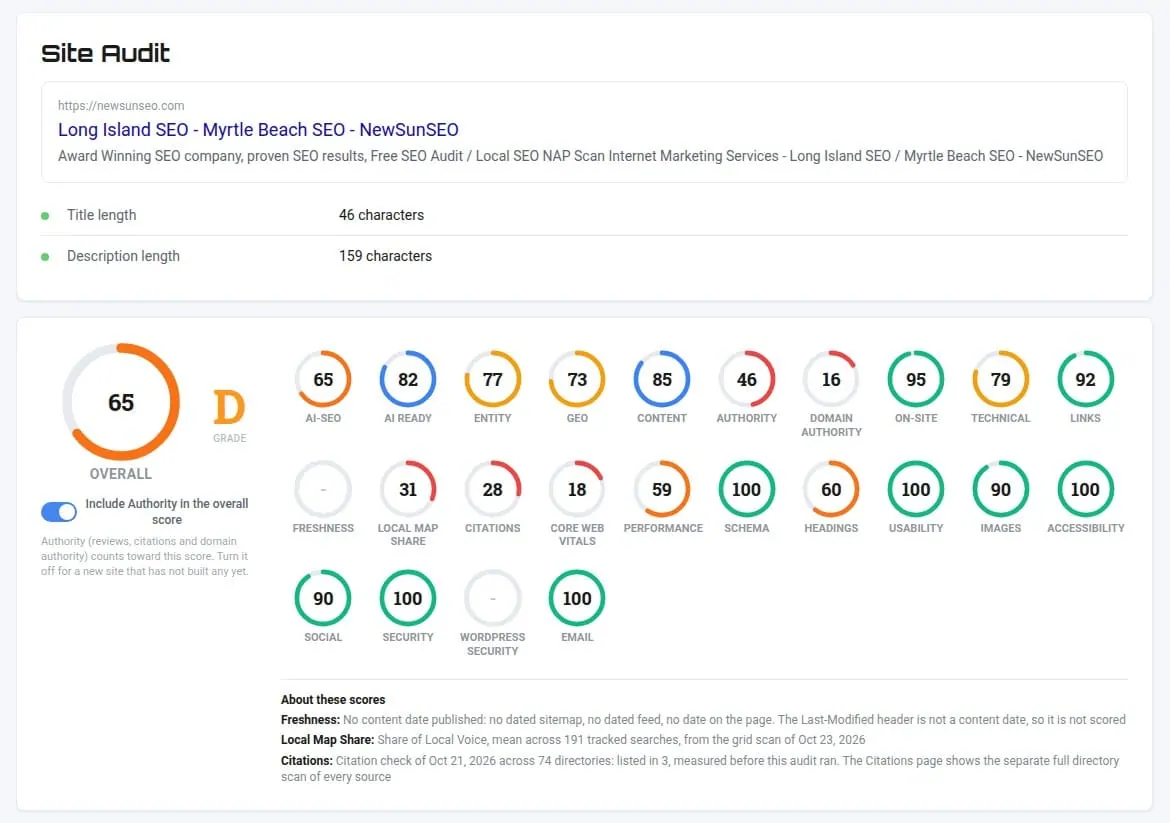This screenshot has height=823, width=1170.
Task: Click the PERFORMANCE label text
Action: [x=663, y=528]
